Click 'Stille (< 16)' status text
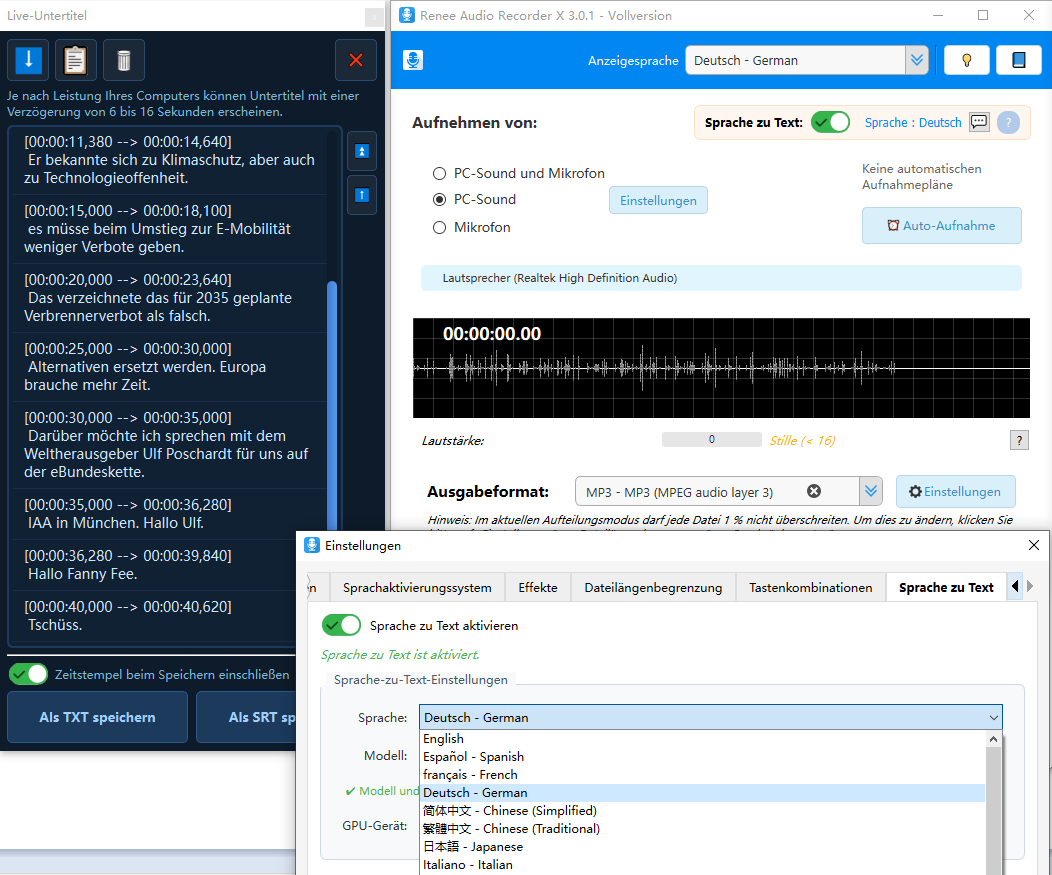Screen dimensions: 1052x875 point(802,440)
